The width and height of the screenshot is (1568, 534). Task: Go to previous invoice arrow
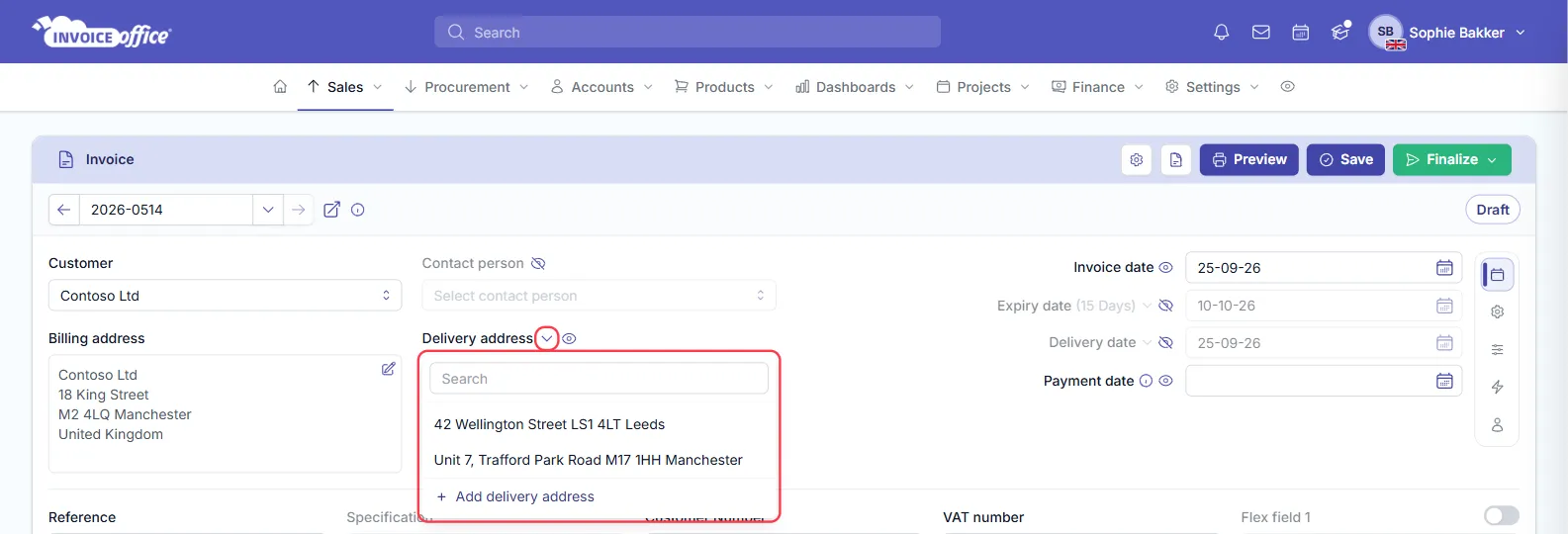64,210
